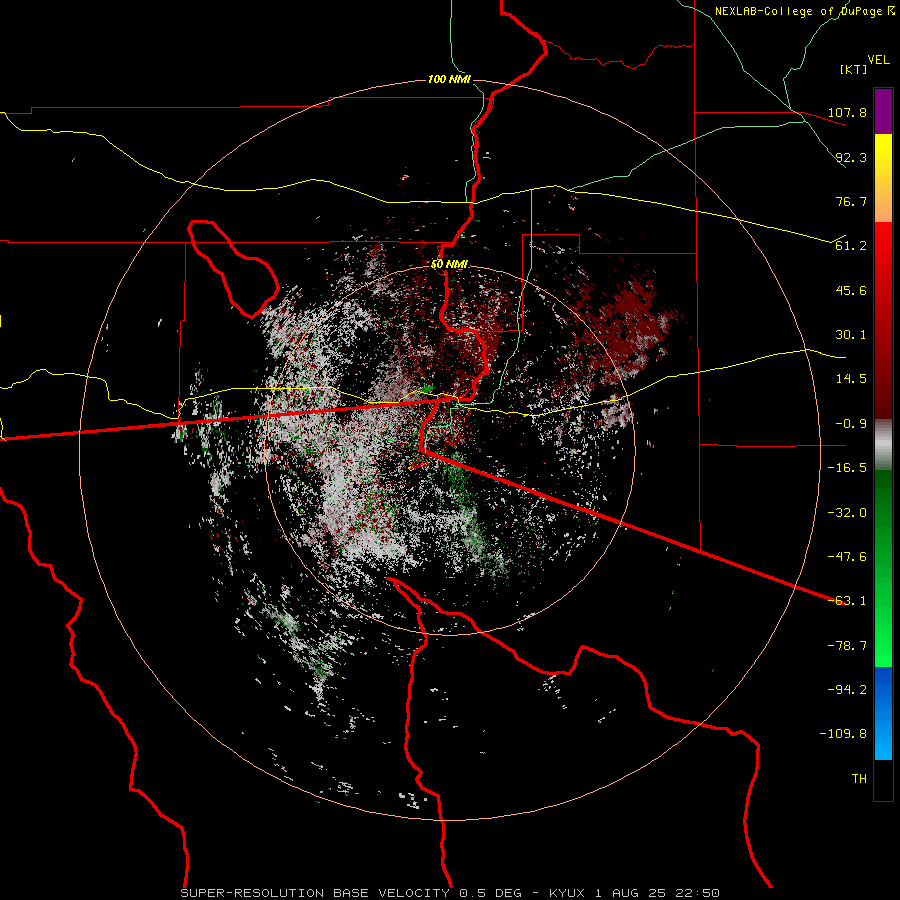This screenshot has width=900, height=900.
Task: Select the -0.9 legend value
Action: 851,424
